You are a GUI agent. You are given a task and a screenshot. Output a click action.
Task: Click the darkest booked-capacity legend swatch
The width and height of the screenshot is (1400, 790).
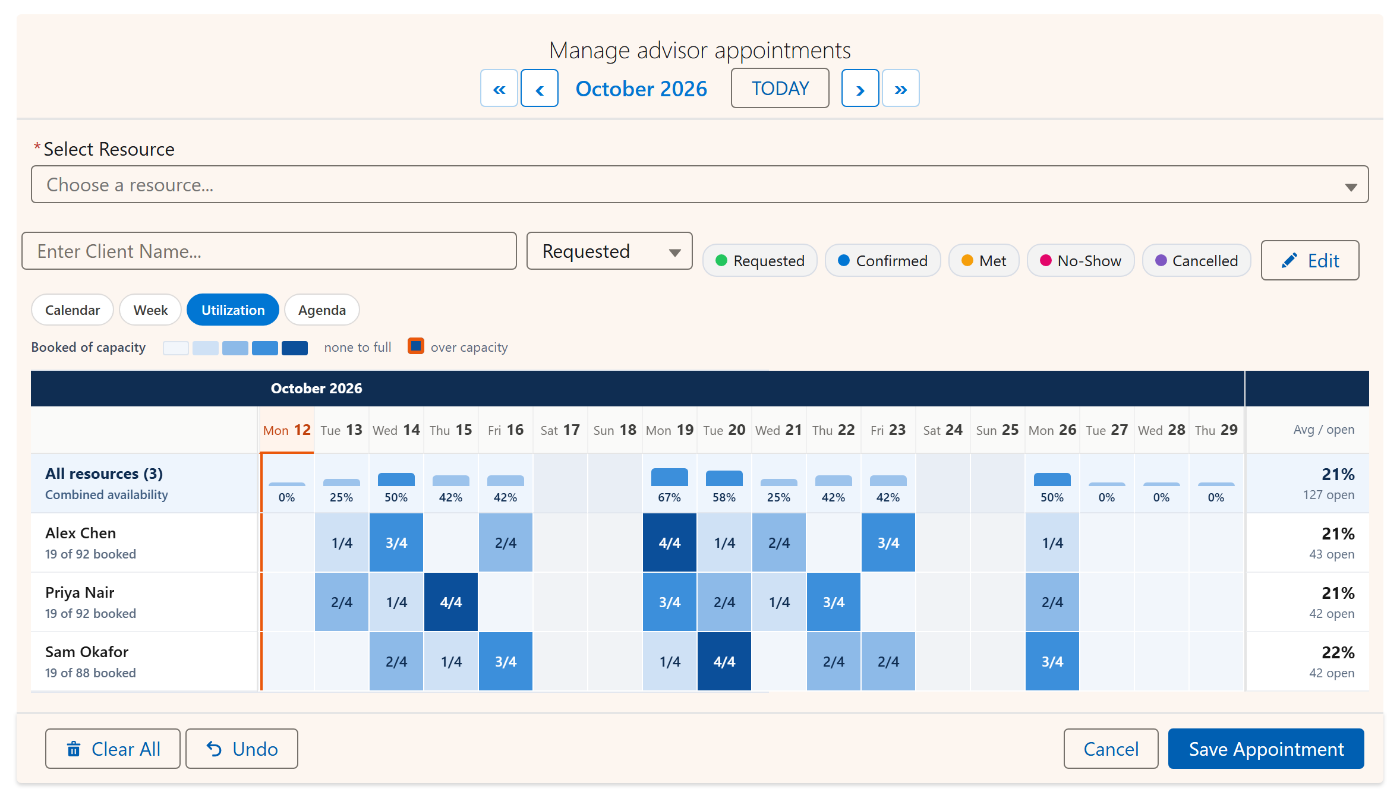[x=295, y=348]
